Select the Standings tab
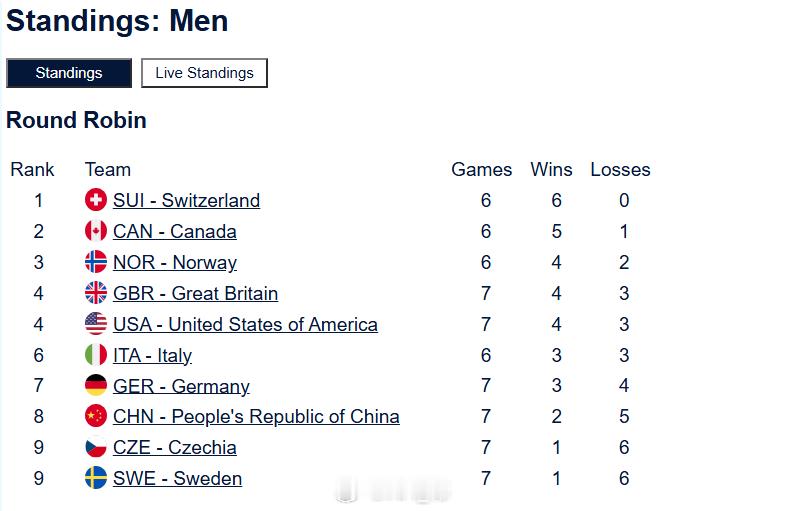Screen dimensions: 787x511 (x=69, y=73)
